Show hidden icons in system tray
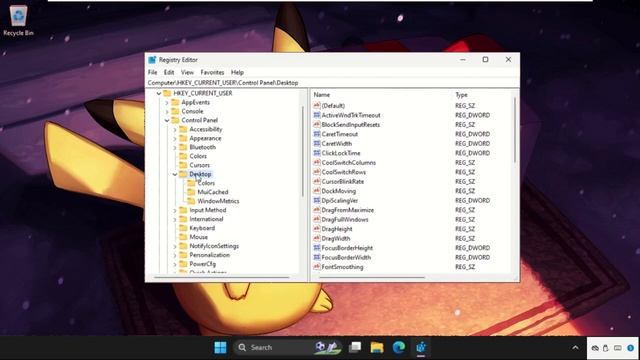The width and height of the screenshot is (640, 360). (575, 348)
